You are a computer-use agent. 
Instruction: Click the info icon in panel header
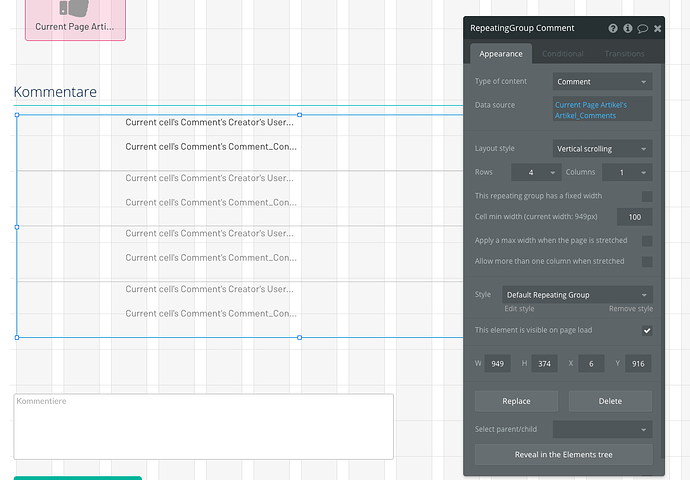pyautogui.click(x=628, y=28)
